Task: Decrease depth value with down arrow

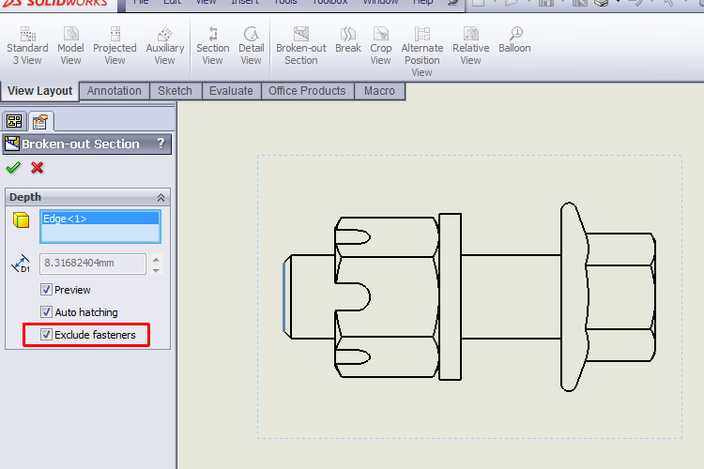Action: click(156, 270)
